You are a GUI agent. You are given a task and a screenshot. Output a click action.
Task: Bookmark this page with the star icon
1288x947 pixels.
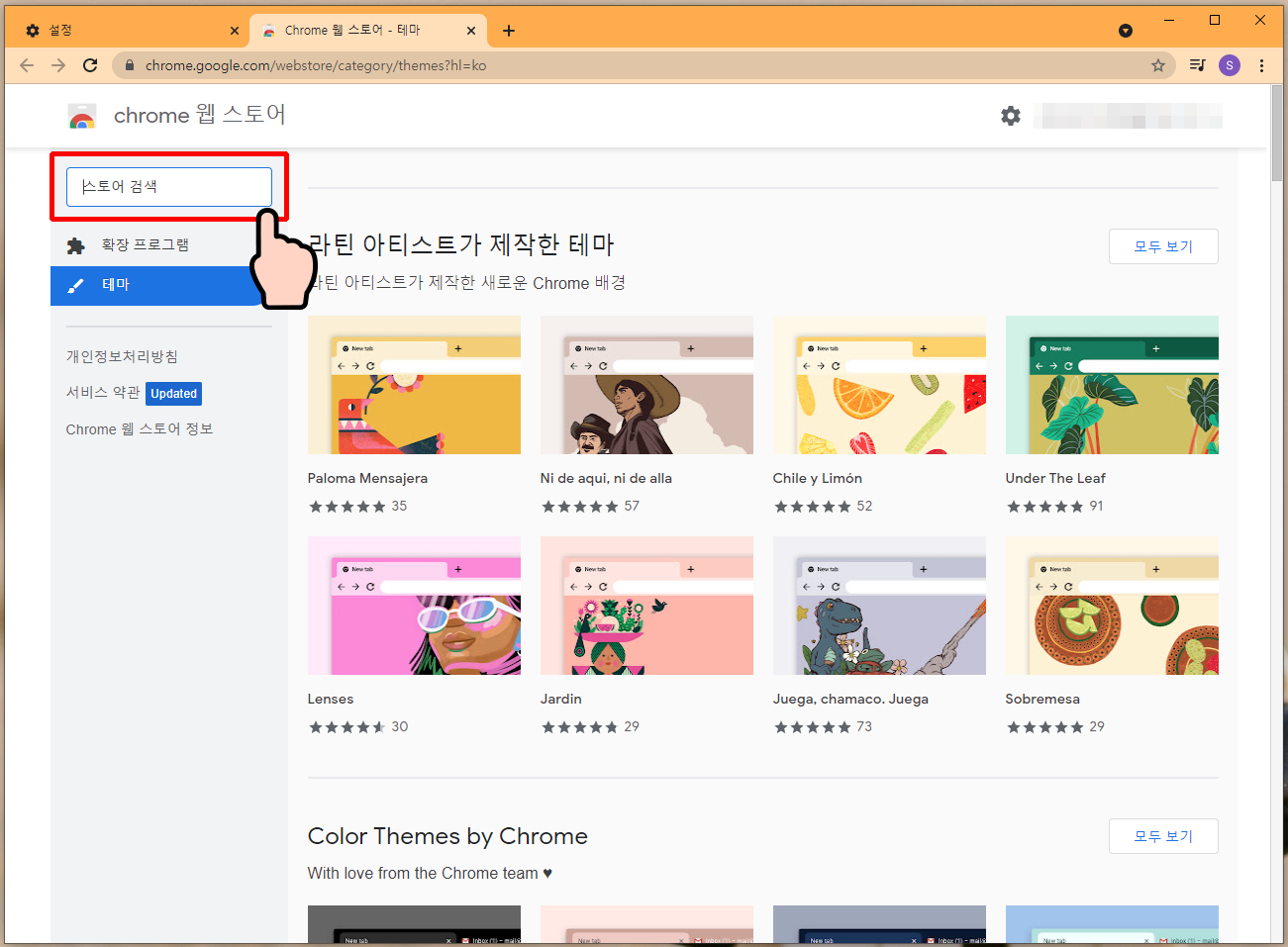click(1157, 65)
